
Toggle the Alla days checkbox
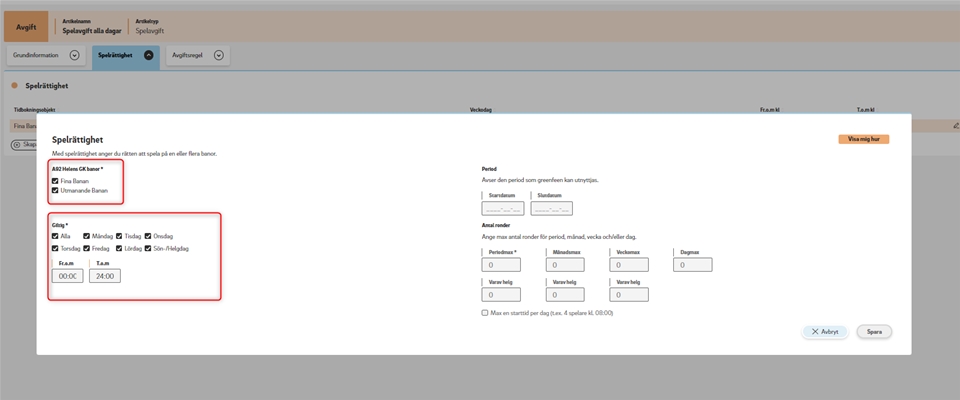55,237
